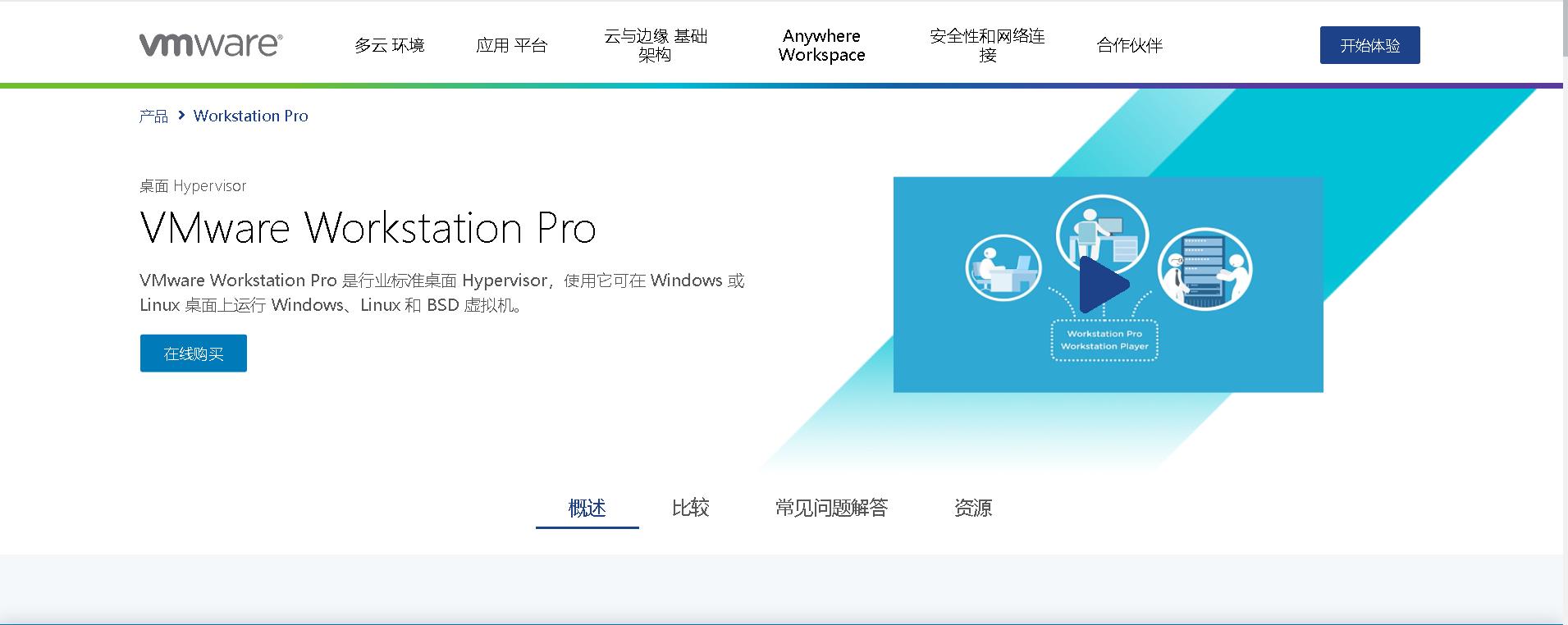Open the 多云 环境 menu
Screen dimensions: 1568x625
[390, 45]
